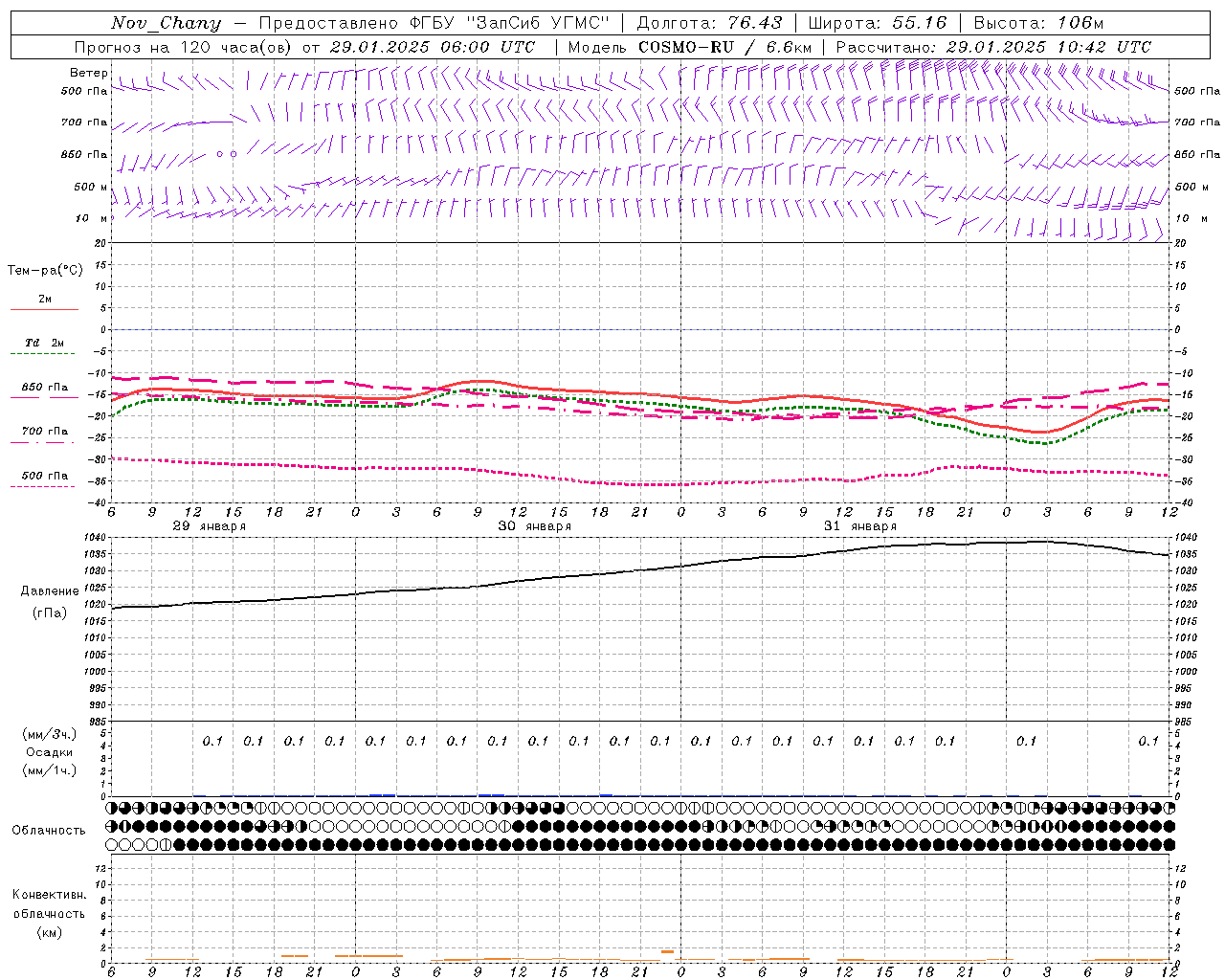Click the 985 value on the right pressure axis
The height and width of the screenshot is (980, 1225).
[x=1185, y=722]
